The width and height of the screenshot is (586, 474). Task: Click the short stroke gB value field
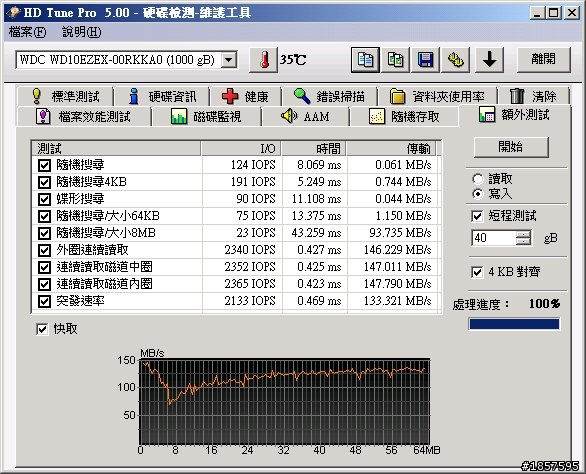[x=494, y=238]
